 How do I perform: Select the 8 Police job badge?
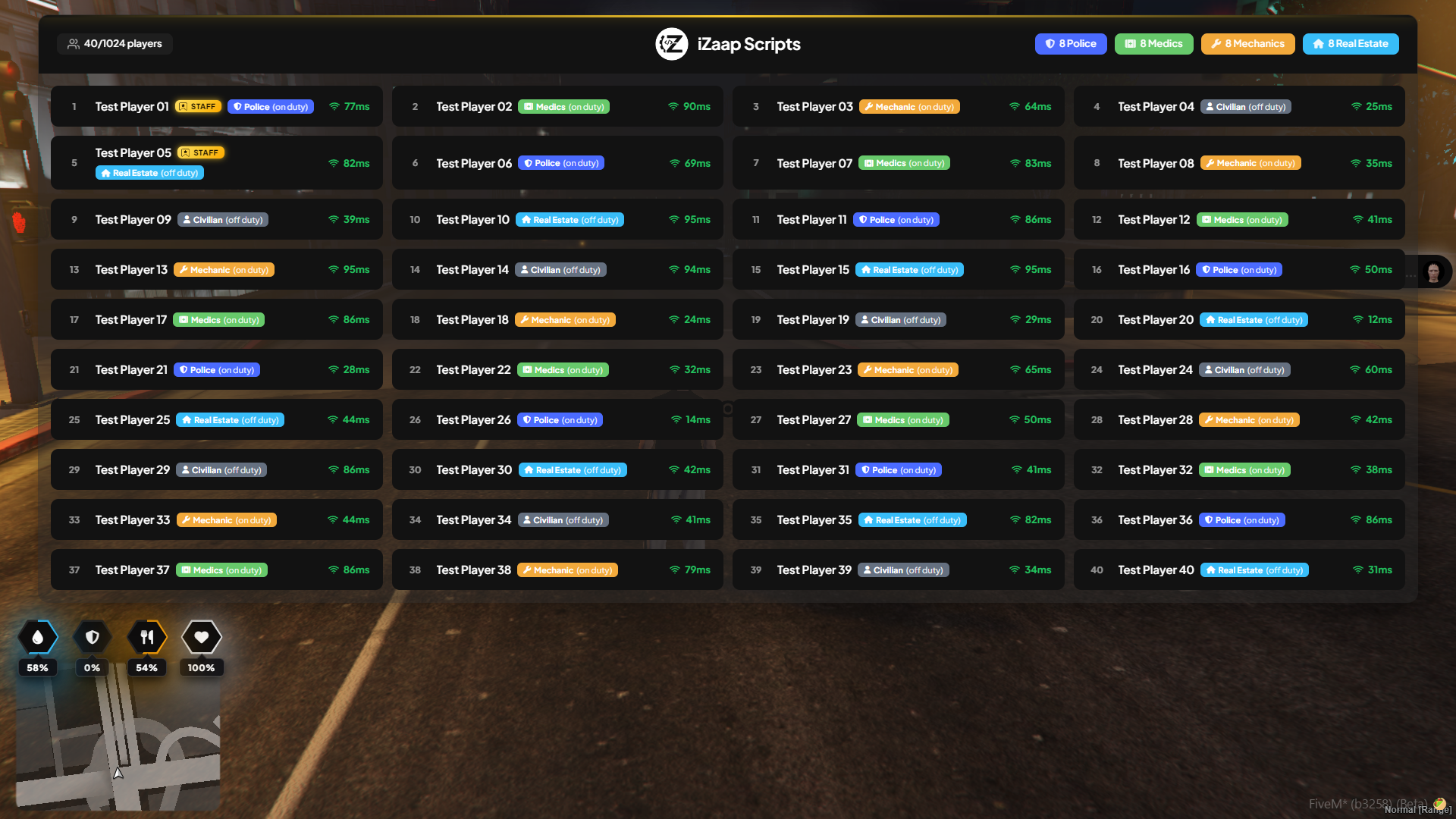[1071, 44]
